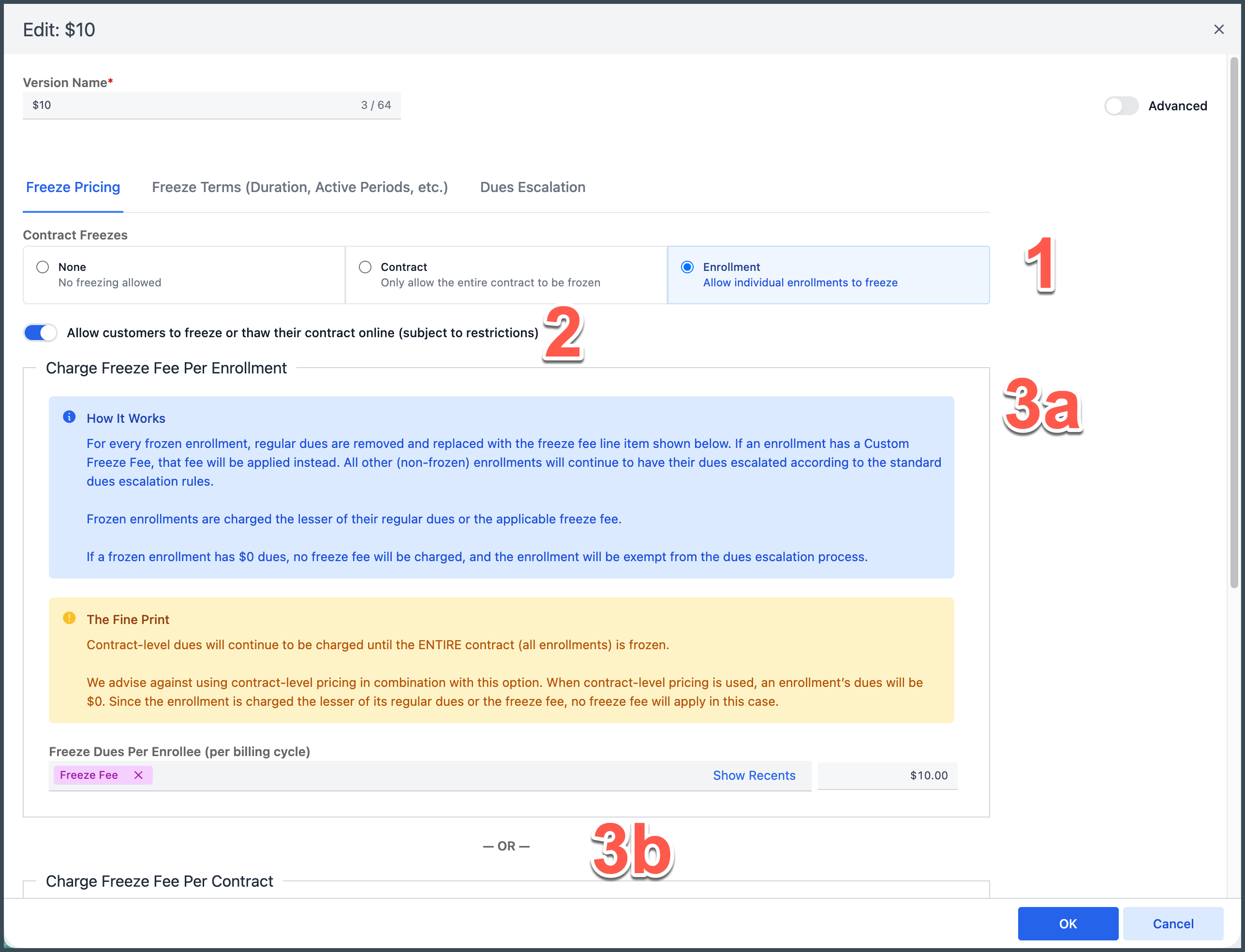Open the Freeze Terms tab

point(300,188)
